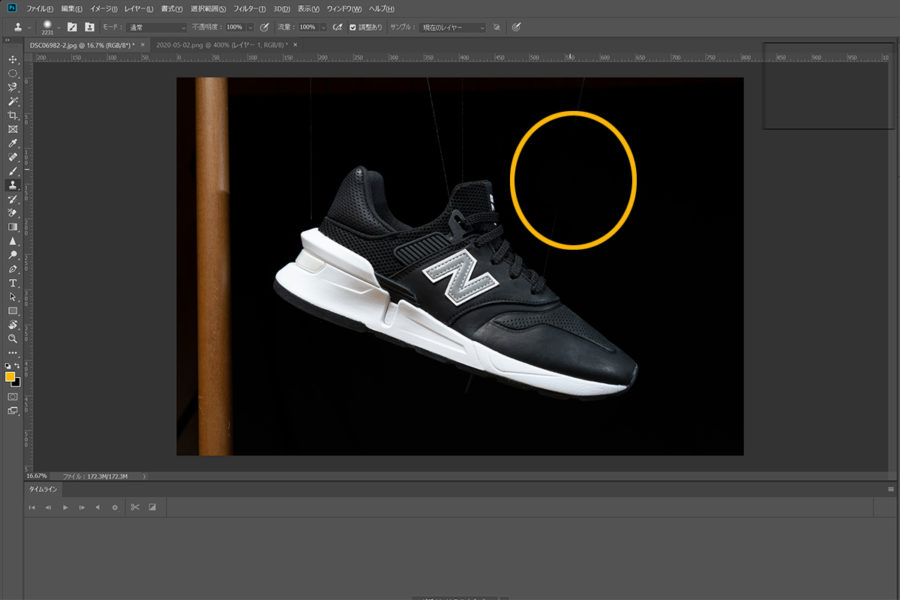Select the History Brush tool
Image resolution: width=900 pixels, height=600 pixels.
click(x=13, y=199)
